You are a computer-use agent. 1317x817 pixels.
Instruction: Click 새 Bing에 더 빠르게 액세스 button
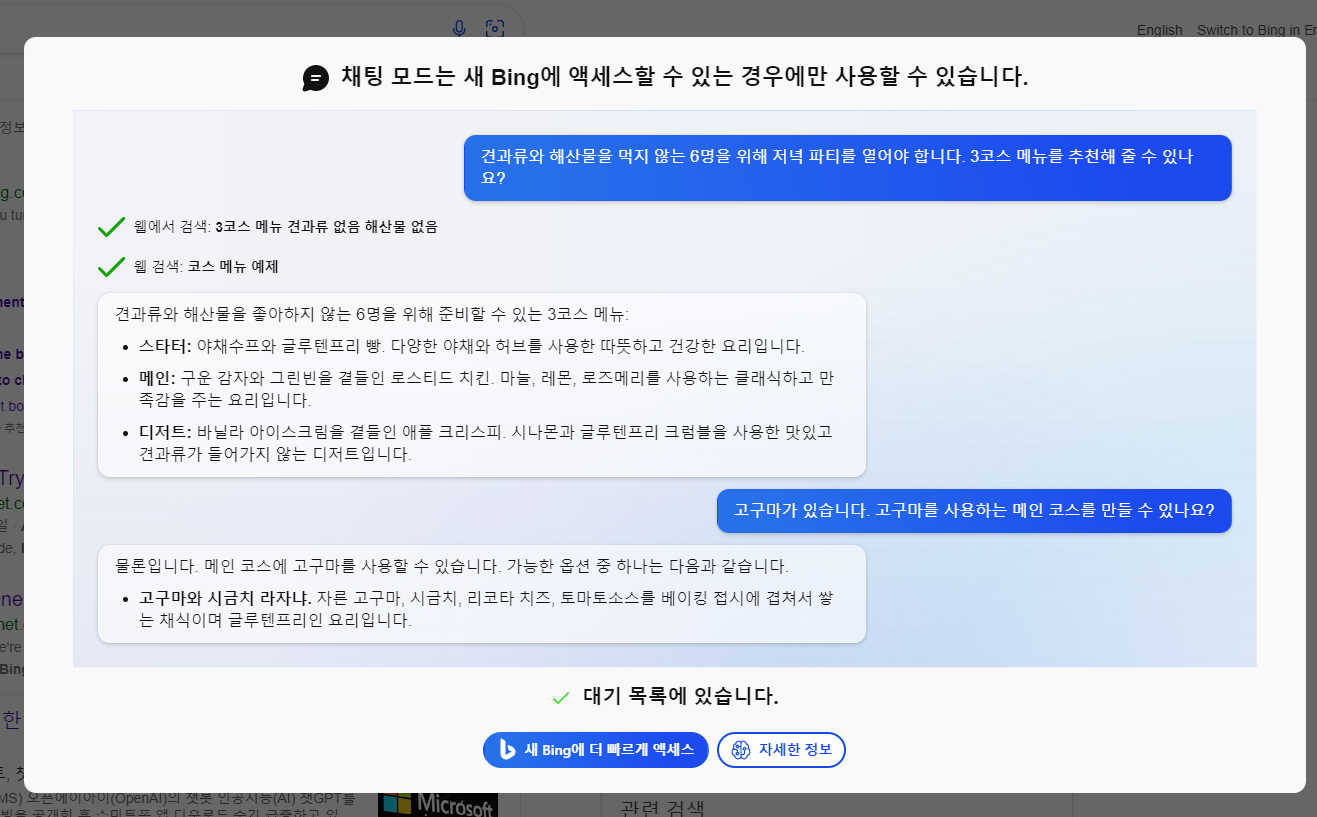596,750
